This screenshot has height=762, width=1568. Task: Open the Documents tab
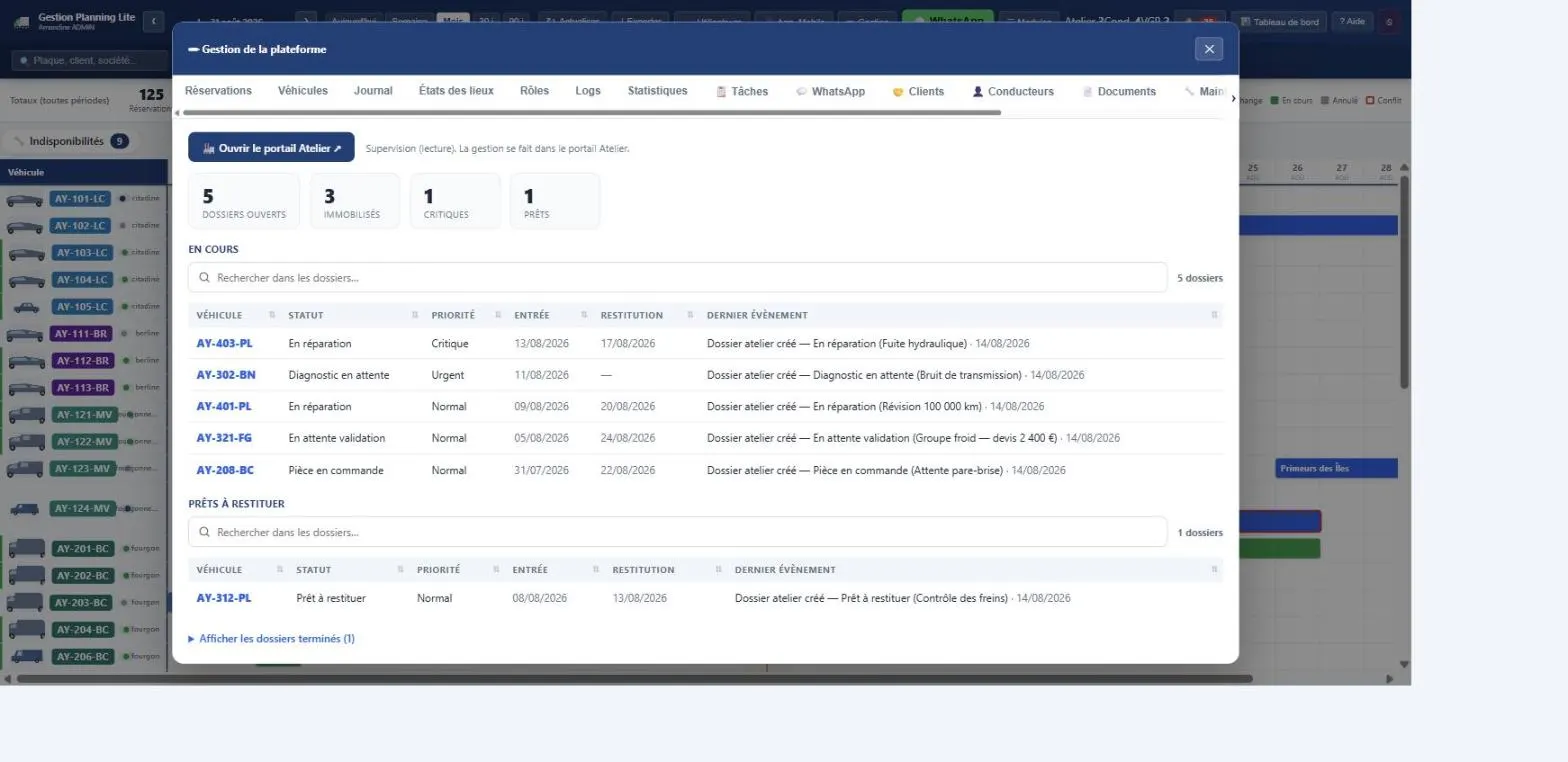click(x=1119, y=91)
